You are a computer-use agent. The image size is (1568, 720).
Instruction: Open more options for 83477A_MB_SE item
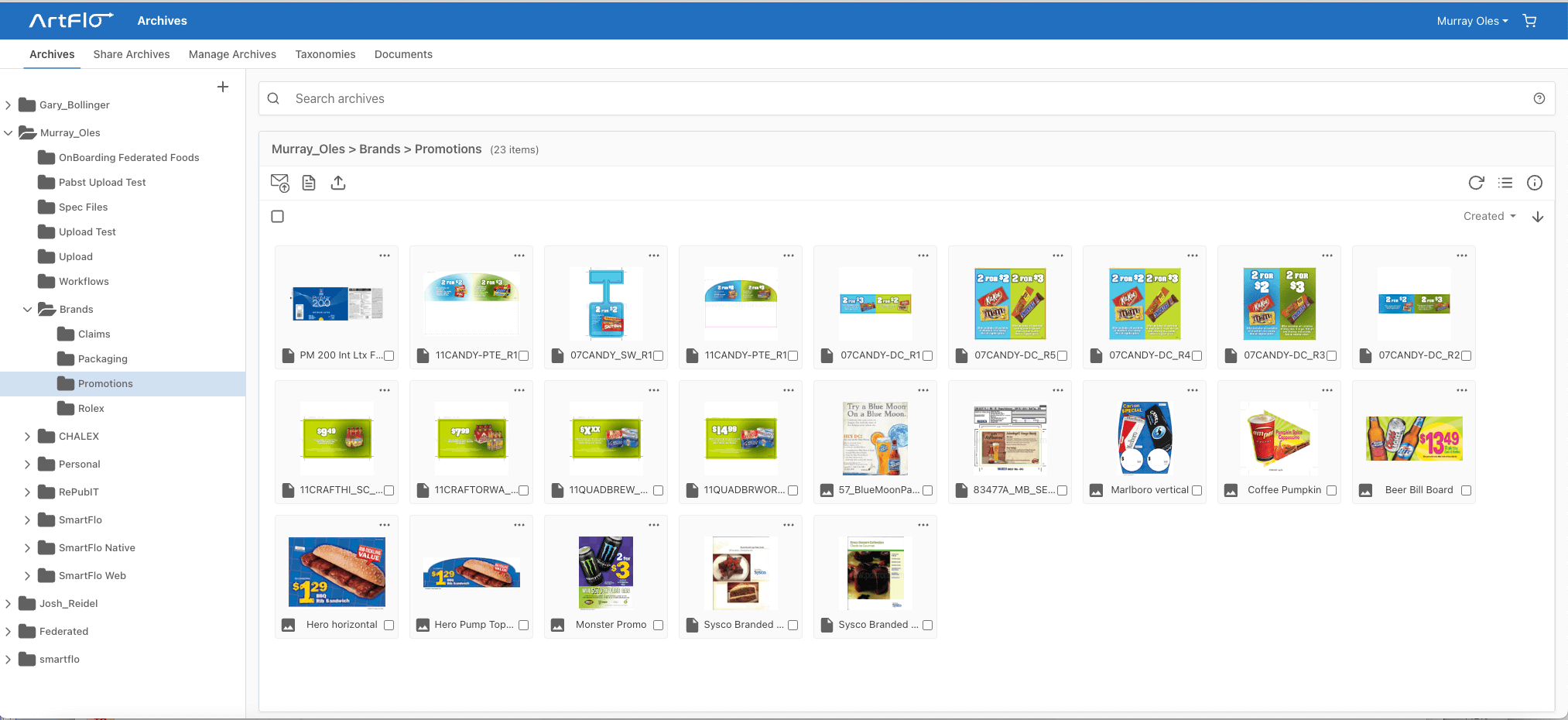point(1058,390)
